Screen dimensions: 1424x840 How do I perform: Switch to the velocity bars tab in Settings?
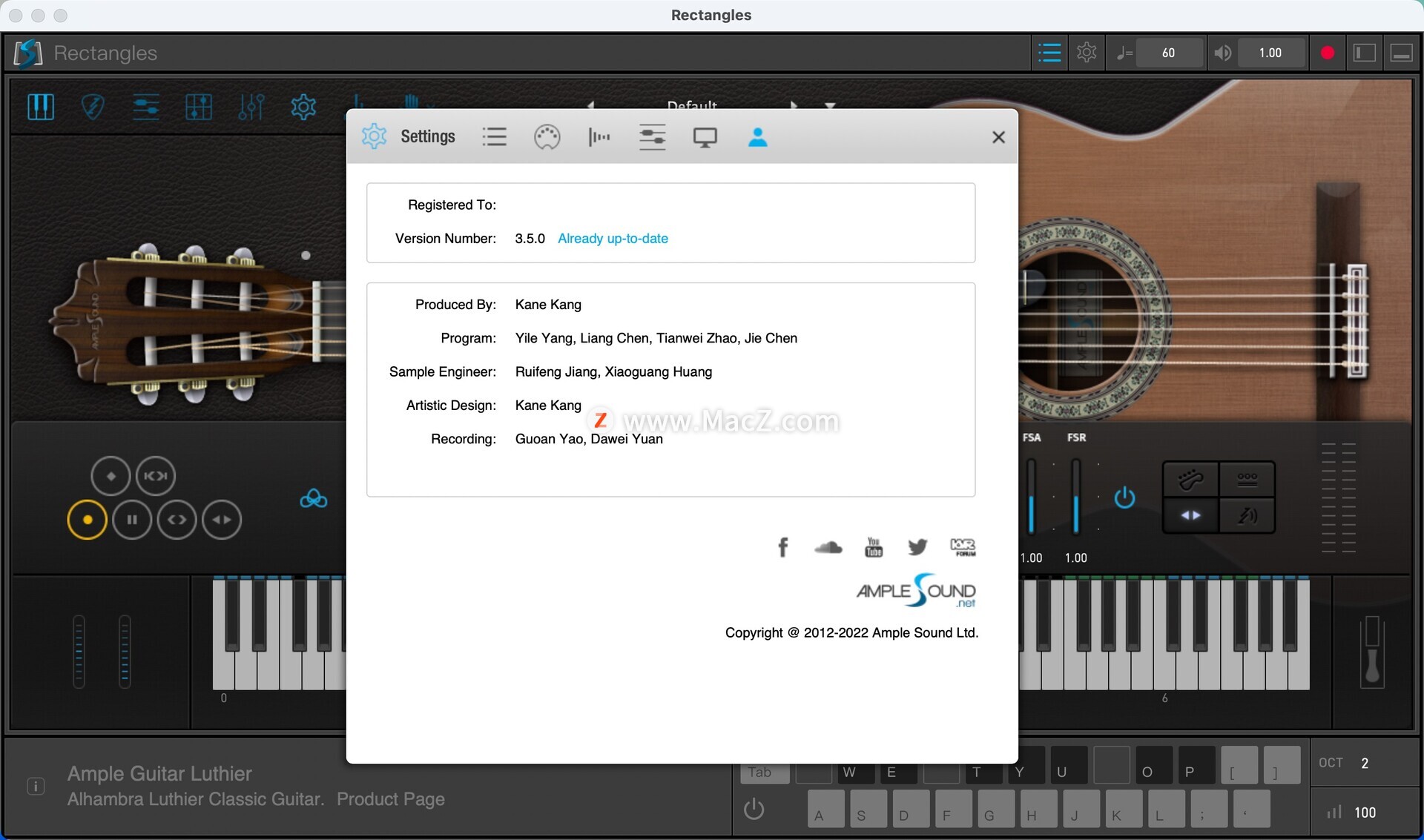[x=599, y=137]
